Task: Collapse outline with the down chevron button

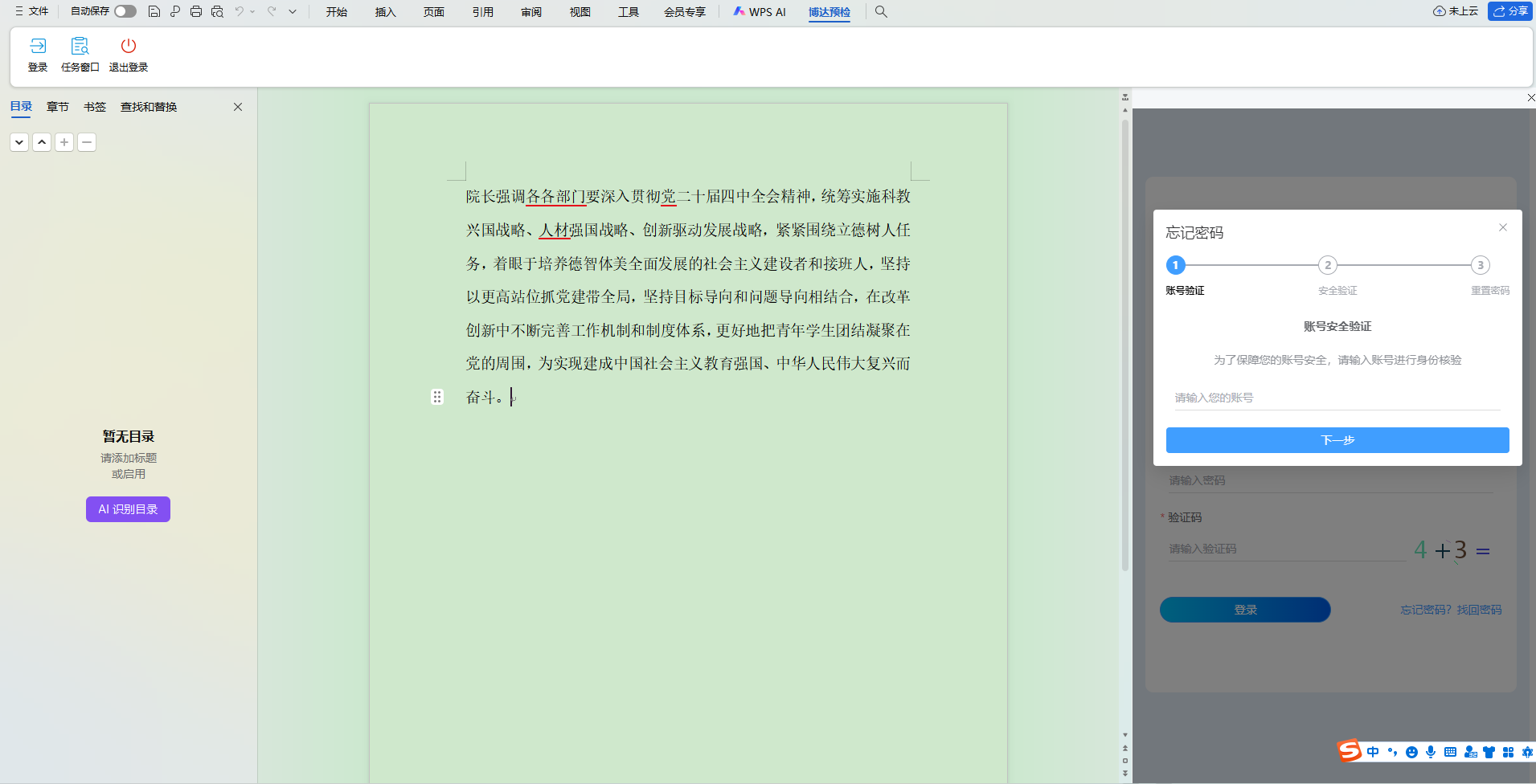Action: (x=19, y=142)
